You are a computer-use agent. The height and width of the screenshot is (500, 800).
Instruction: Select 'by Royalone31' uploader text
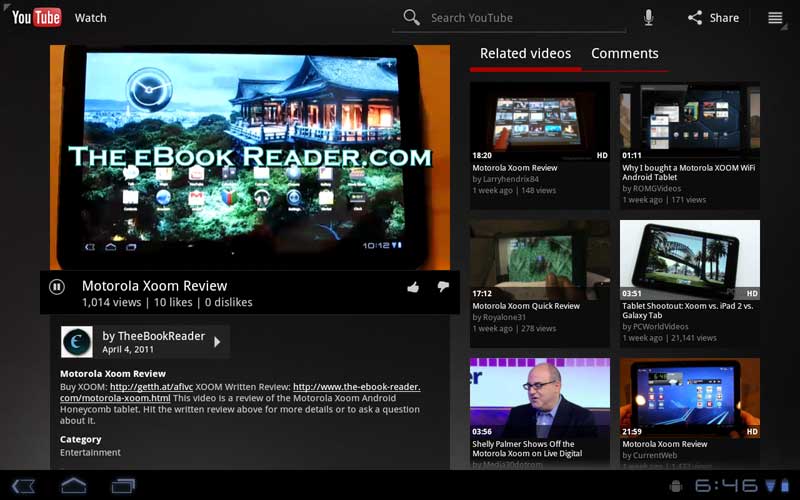coord(499,317)
